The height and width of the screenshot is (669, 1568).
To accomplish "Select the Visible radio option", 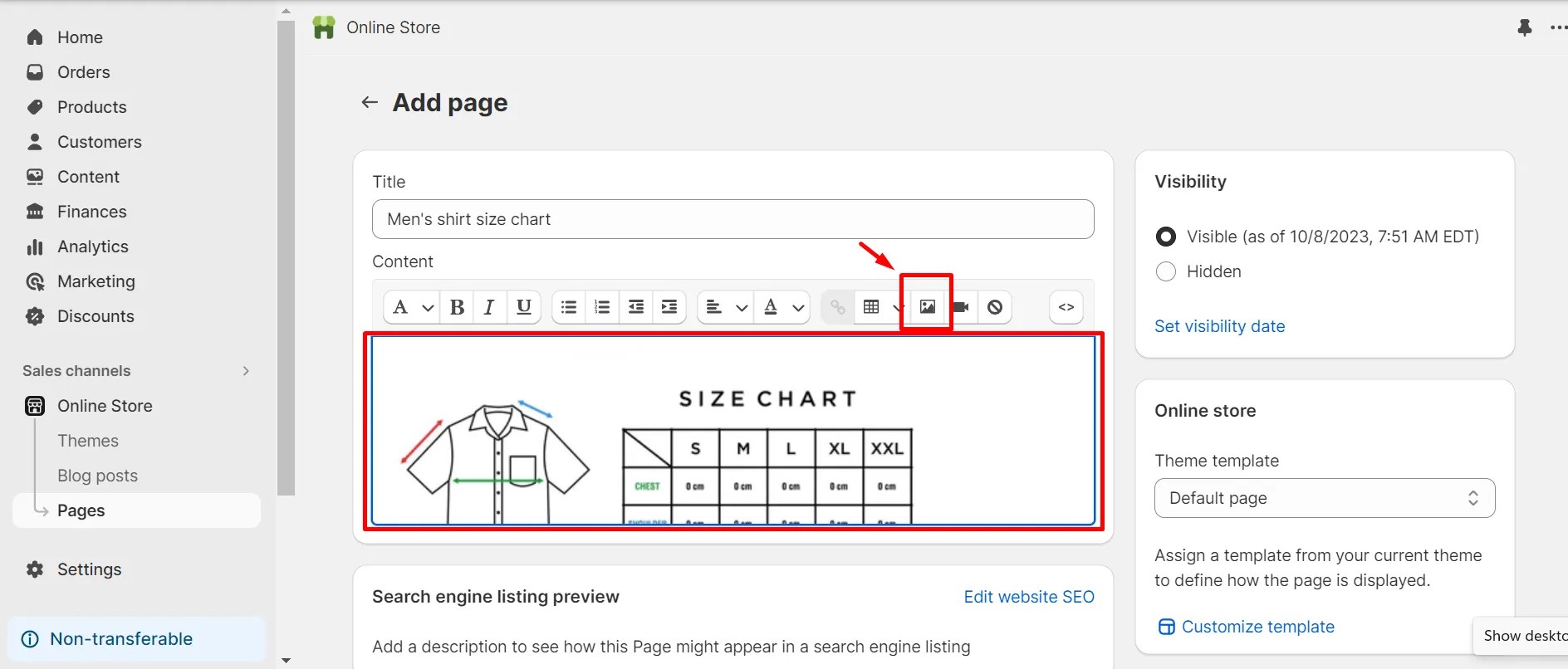I will (x=1166, y=237).
